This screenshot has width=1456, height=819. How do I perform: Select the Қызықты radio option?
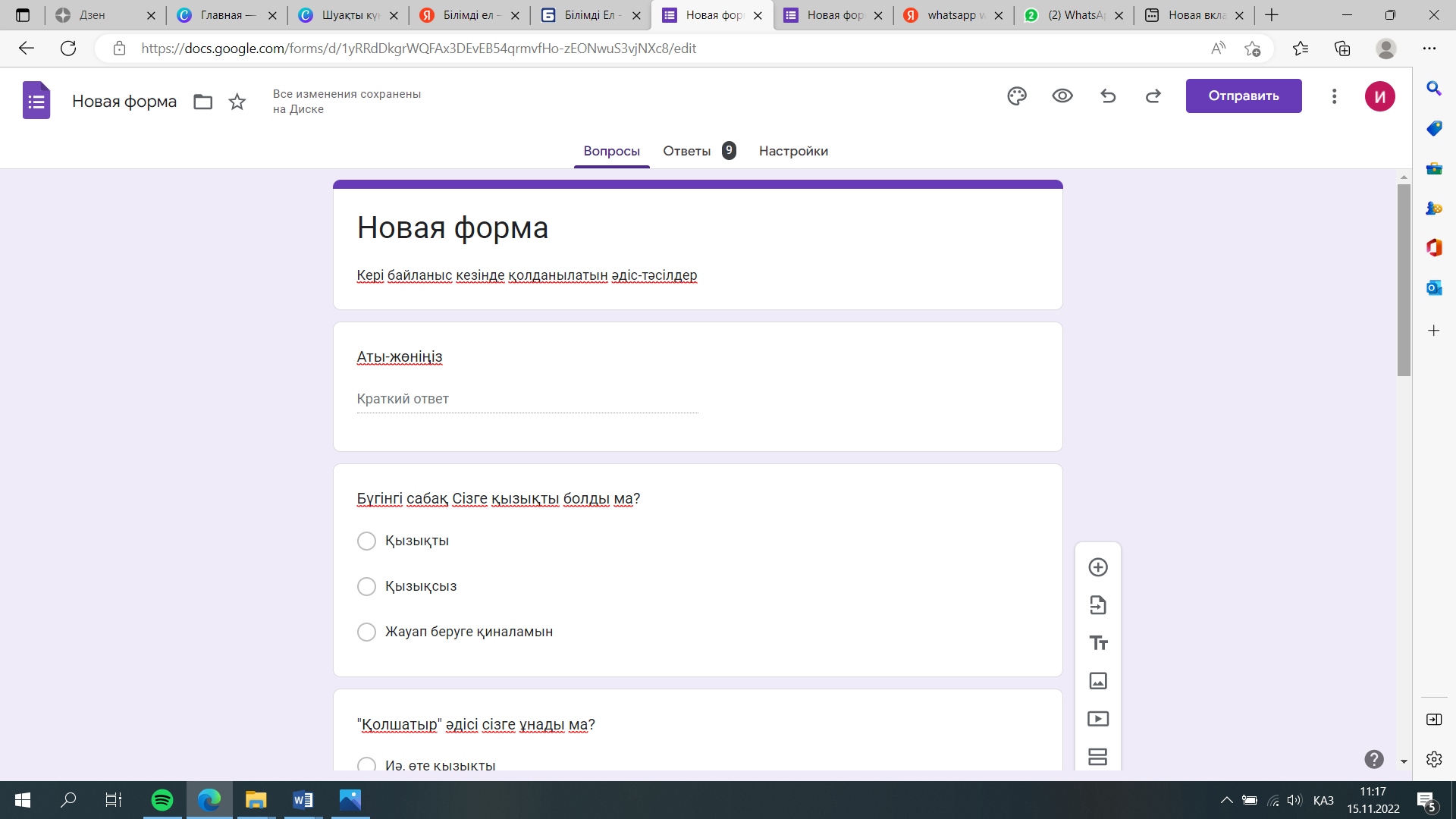[366, 541]
